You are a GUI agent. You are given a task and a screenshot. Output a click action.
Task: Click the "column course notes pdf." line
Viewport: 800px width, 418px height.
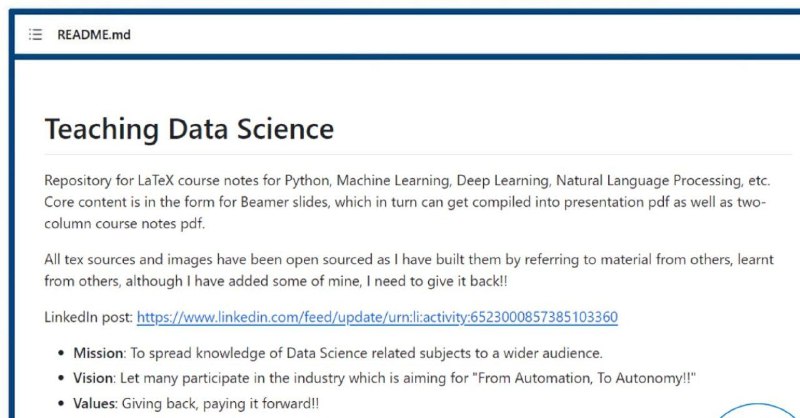tap(124, 224)
